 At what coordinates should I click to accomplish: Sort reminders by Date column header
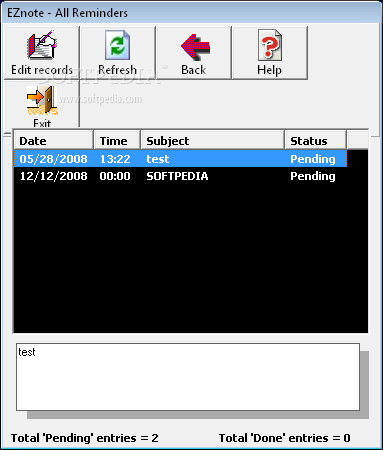tap(53, 141)
